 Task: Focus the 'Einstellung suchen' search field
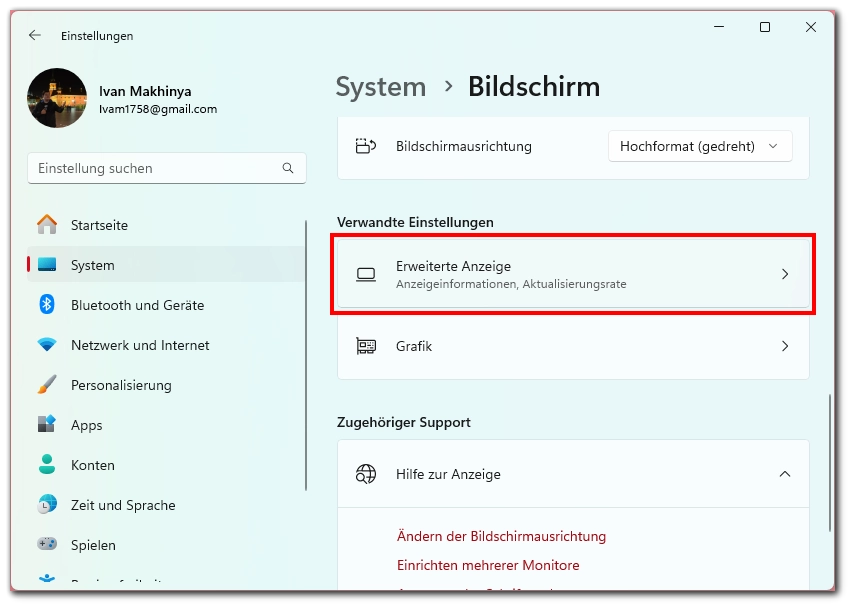tap(166, 168)
